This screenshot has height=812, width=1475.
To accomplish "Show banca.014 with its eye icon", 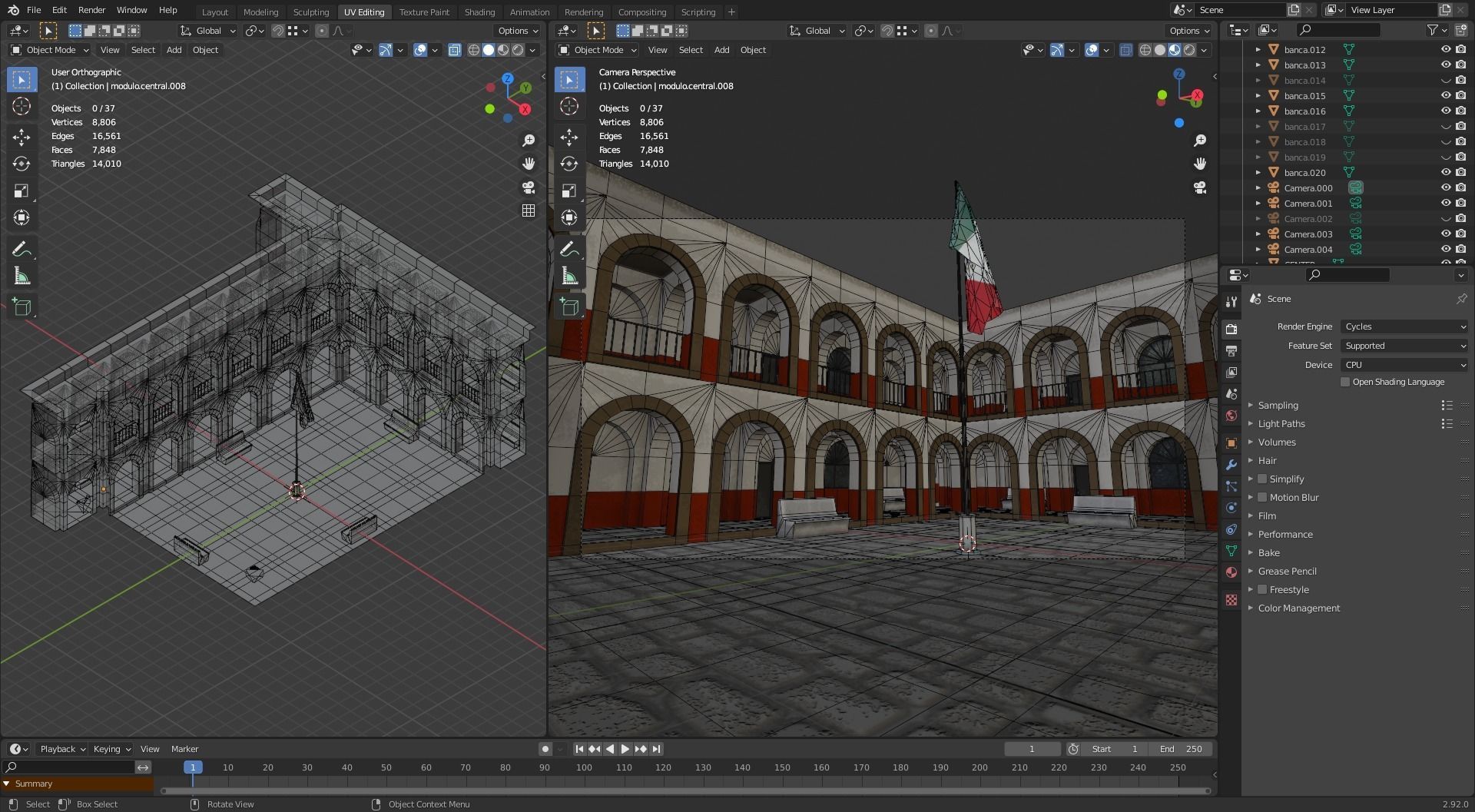I will coord(1446,80).
